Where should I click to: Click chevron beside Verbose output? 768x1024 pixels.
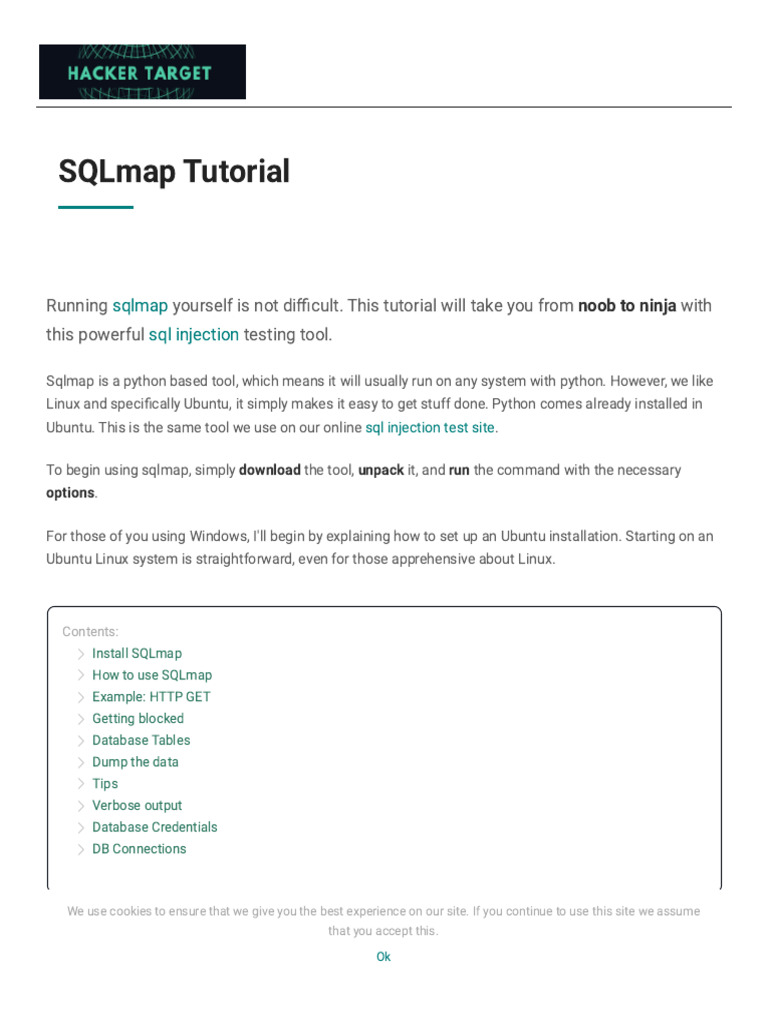[x=81, y=805]
